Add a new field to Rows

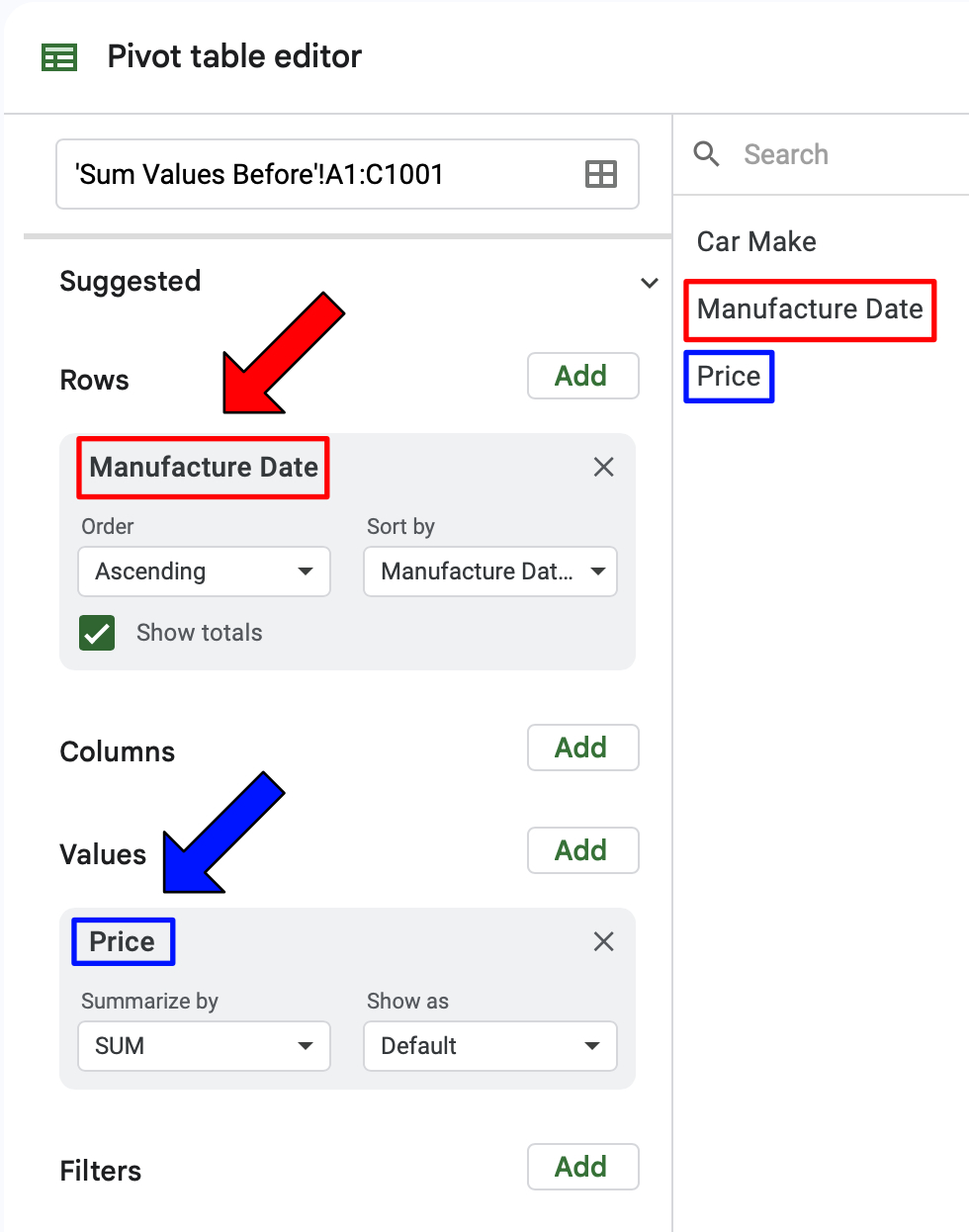point(582,376)
